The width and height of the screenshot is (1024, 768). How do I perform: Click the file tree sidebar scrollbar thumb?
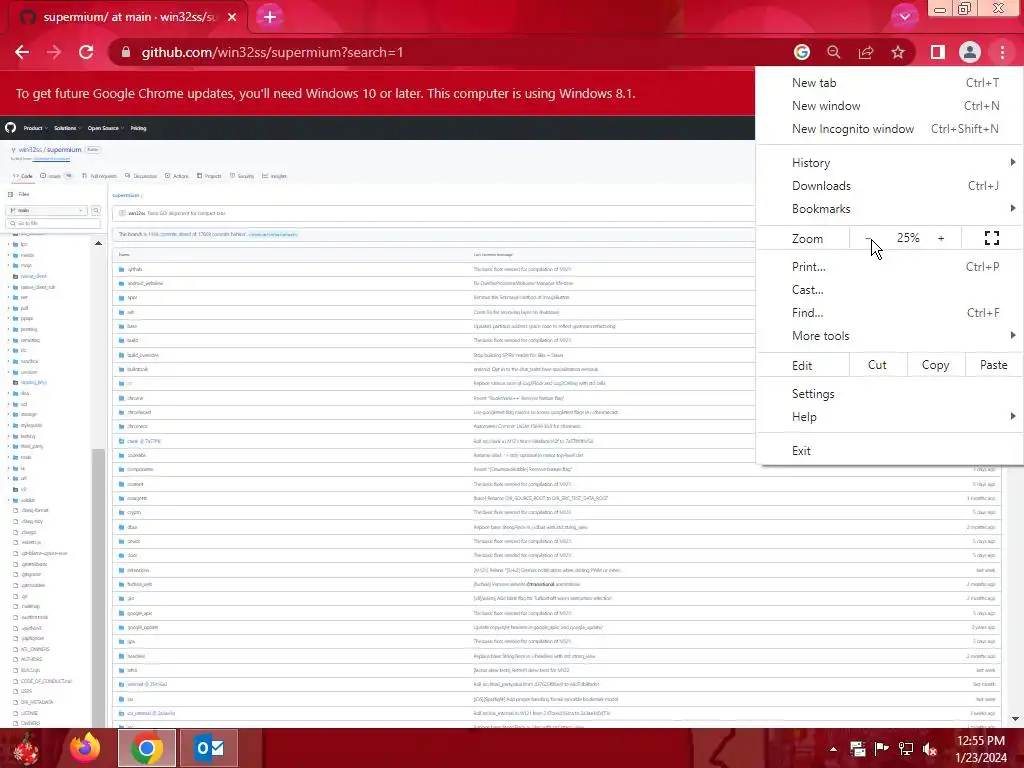click(x=98, y=588)
